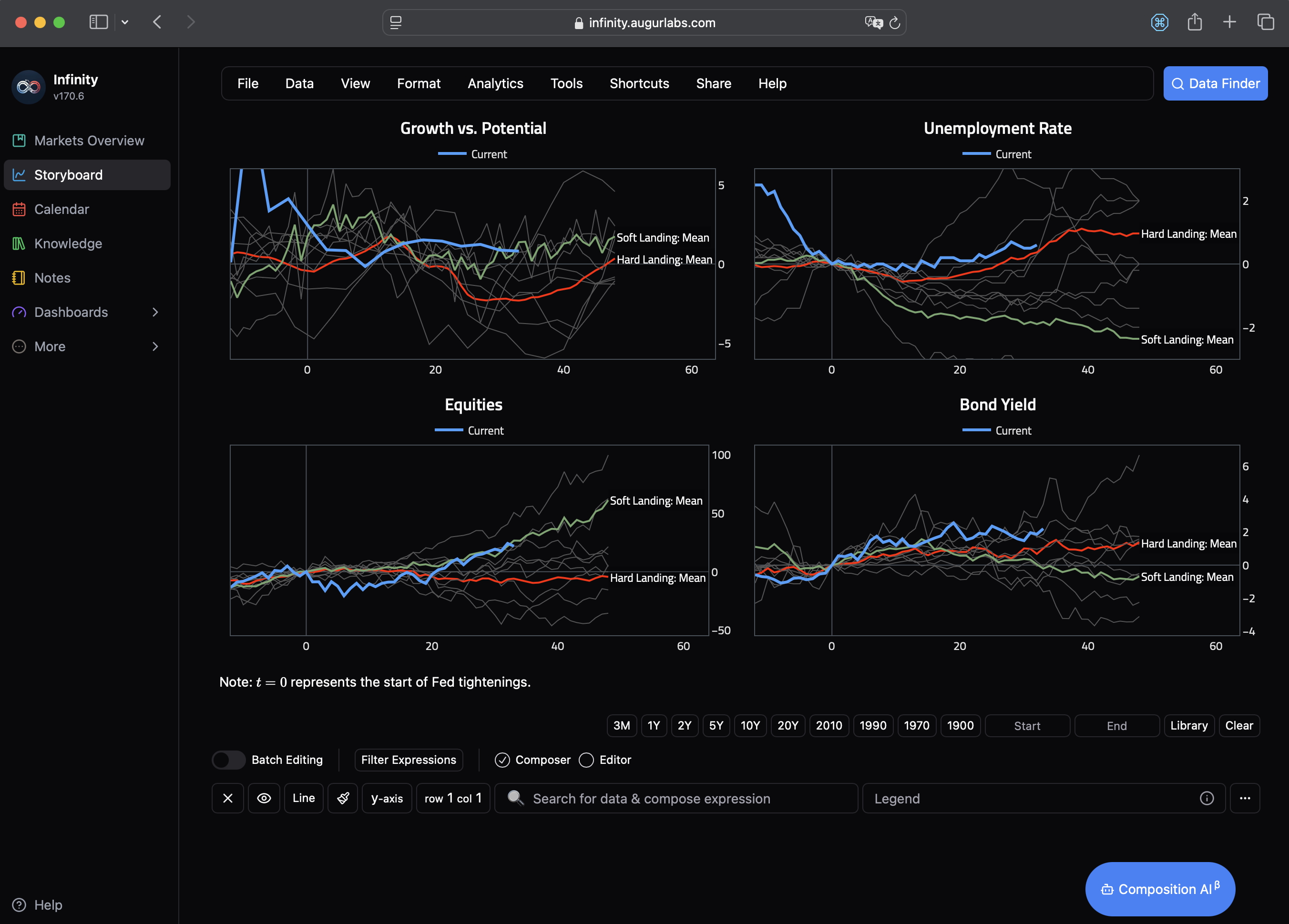Select the Editor radio option
Screen dimensions: 1289x924
586,760
